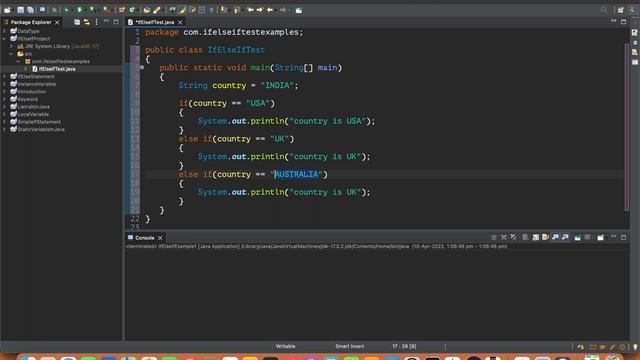Screen dimensions: 640x360
Task: Click the Debug icon in the toolbar
Action: click(67, 10)
